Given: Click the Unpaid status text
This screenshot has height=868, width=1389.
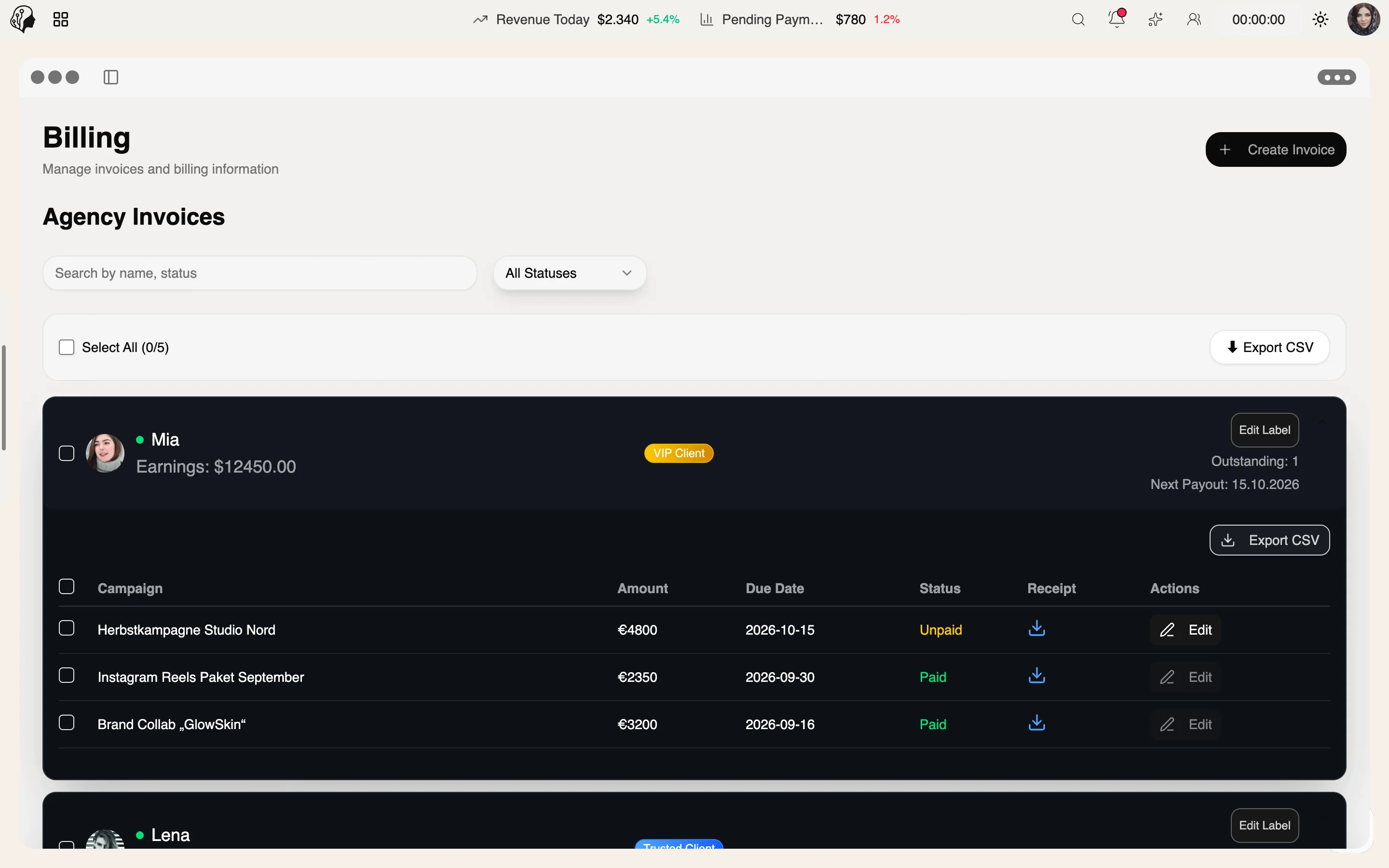Looking at the screenshot, I should tap(940, 630).
